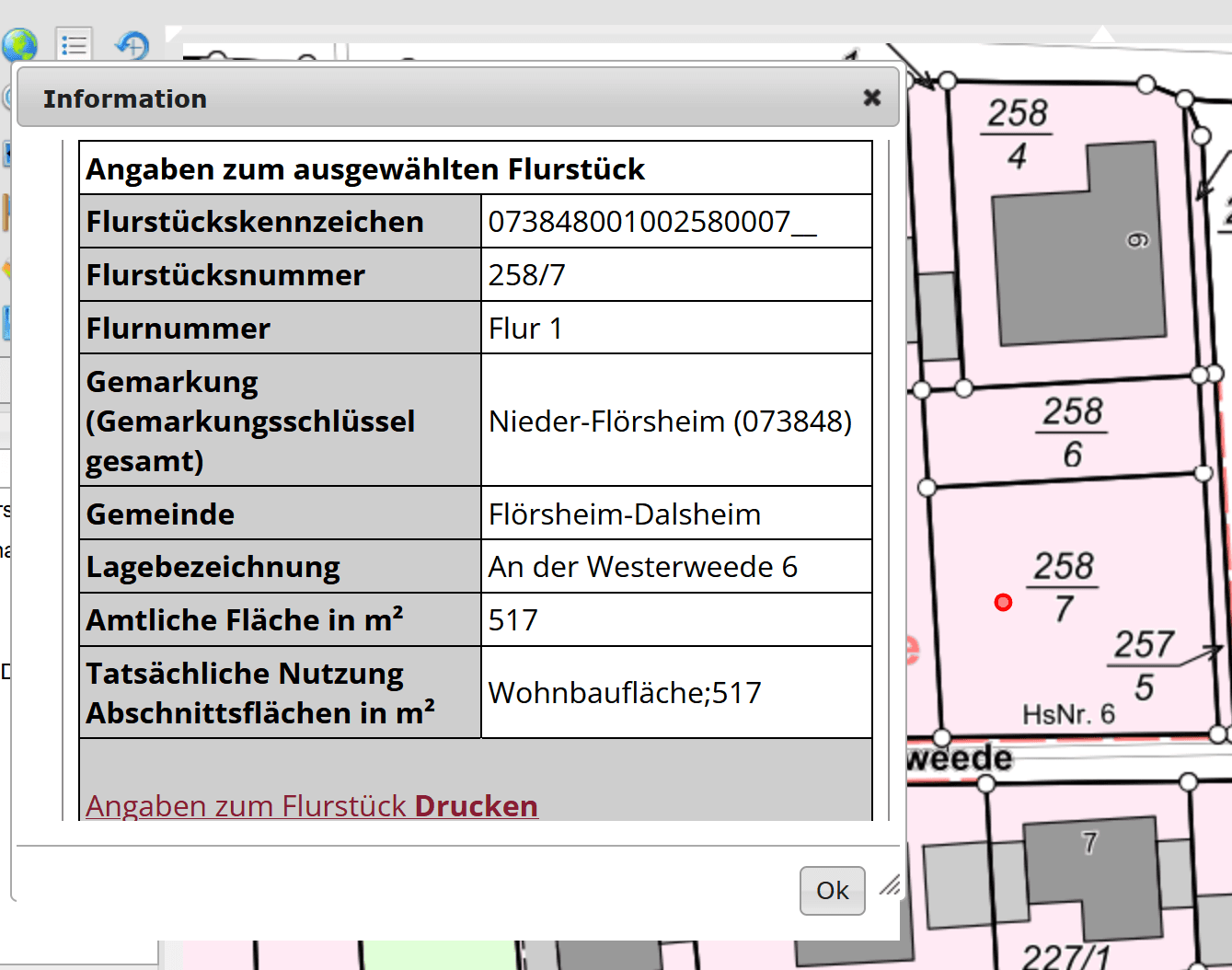Open the bulleted list icon in the toolbar

pyautogui.click(x=74, y=44)
